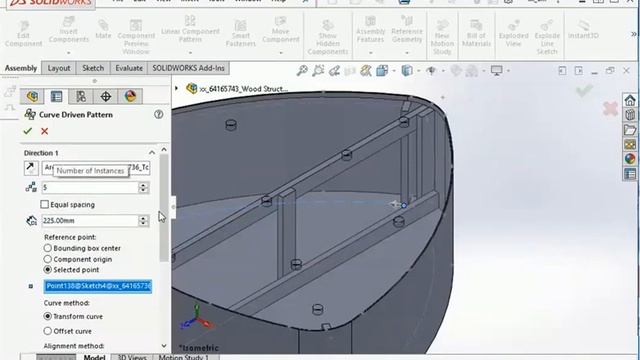640x360 pixels.
Task: Switch to Assembly tab
Action: click(x=21, y=68)
